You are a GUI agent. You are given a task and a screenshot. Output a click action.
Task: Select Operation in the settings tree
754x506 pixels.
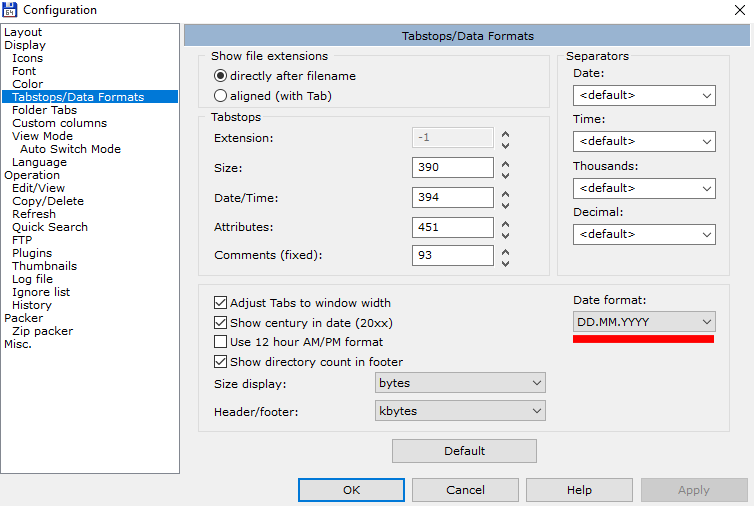click(x=32, y=175)
